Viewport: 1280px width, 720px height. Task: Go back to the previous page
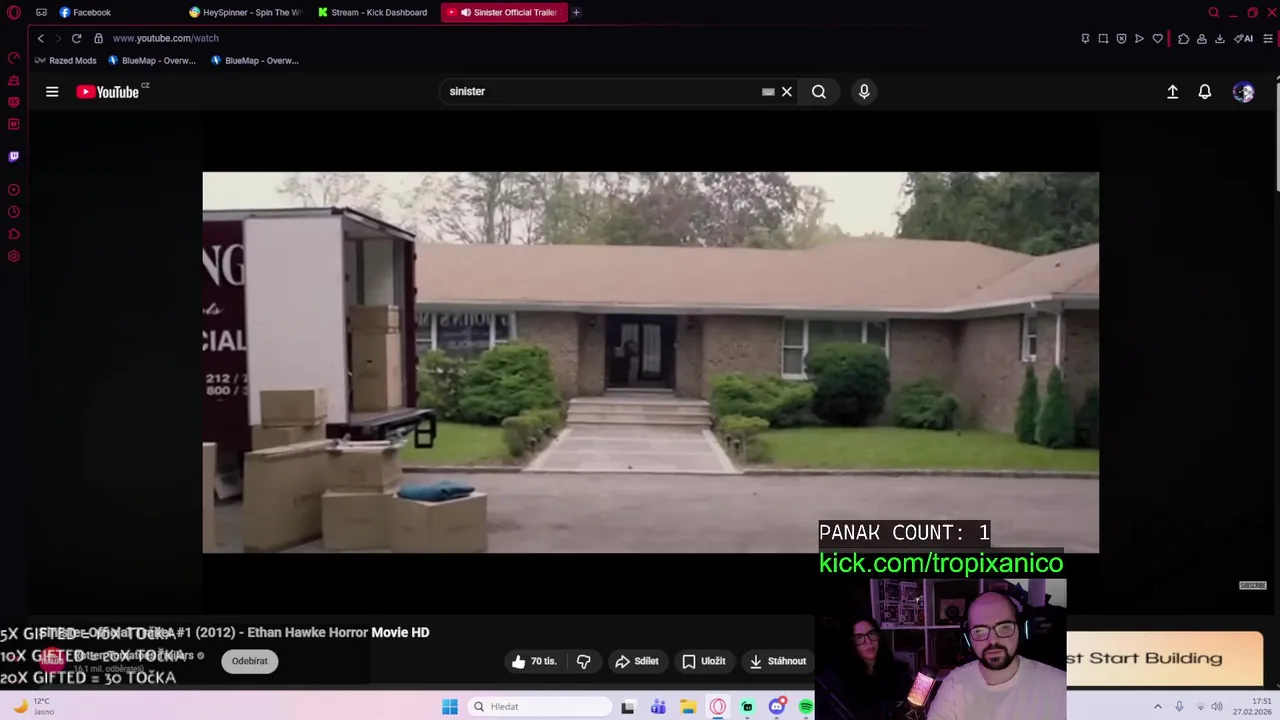point(40,38)
